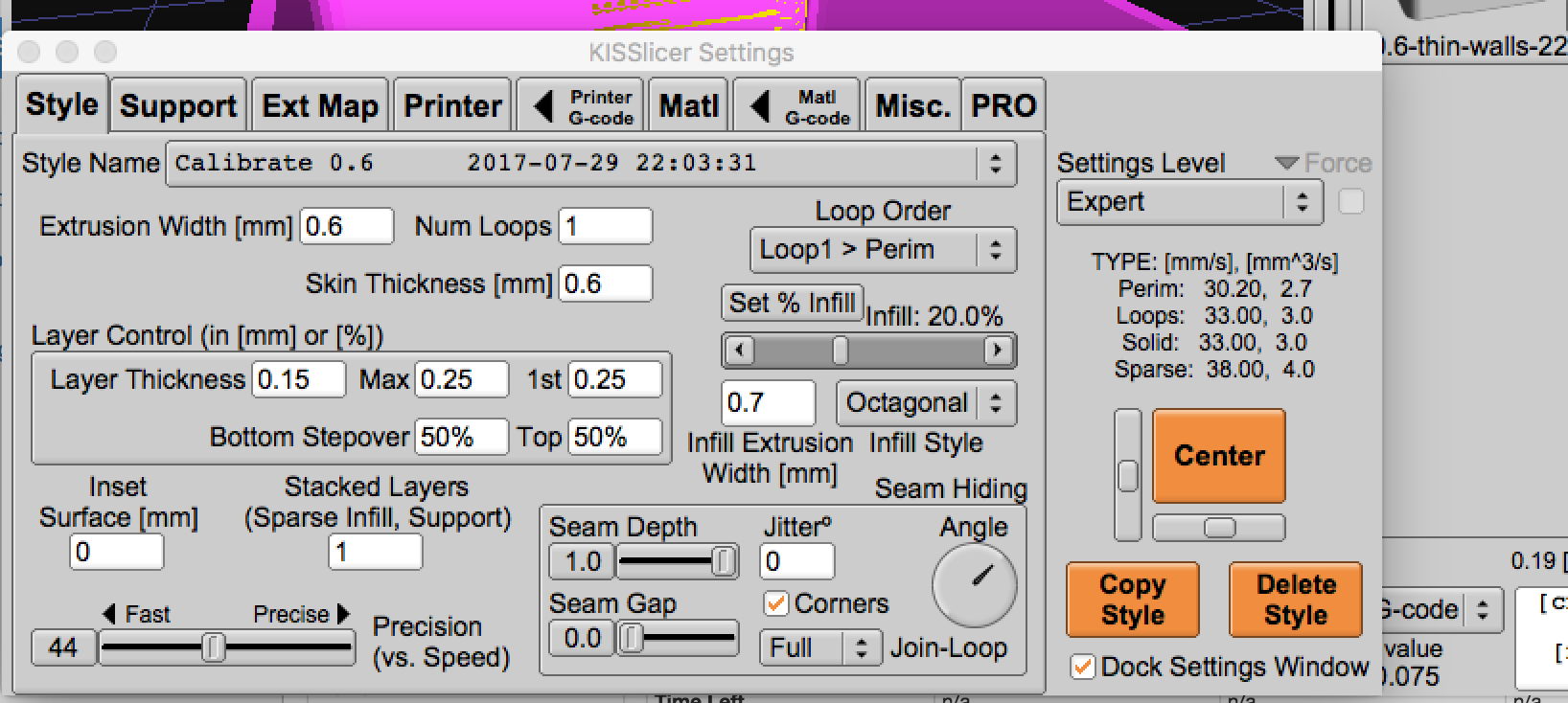
Task: Open the Join-Loop Full dropdown
Action: click(x=820, y=648)
